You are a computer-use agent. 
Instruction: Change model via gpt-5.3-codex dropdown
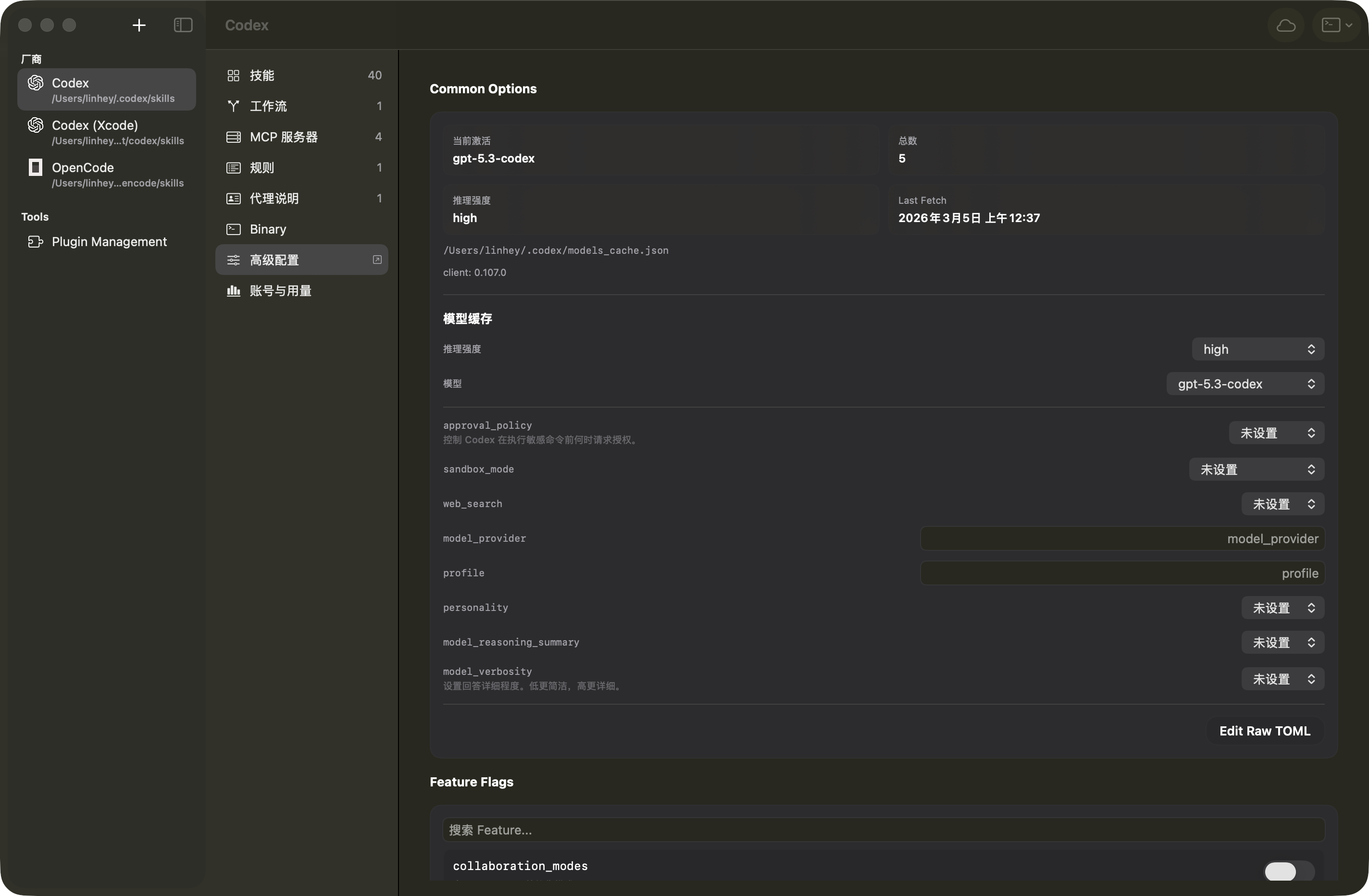[x=1244, y=384]
